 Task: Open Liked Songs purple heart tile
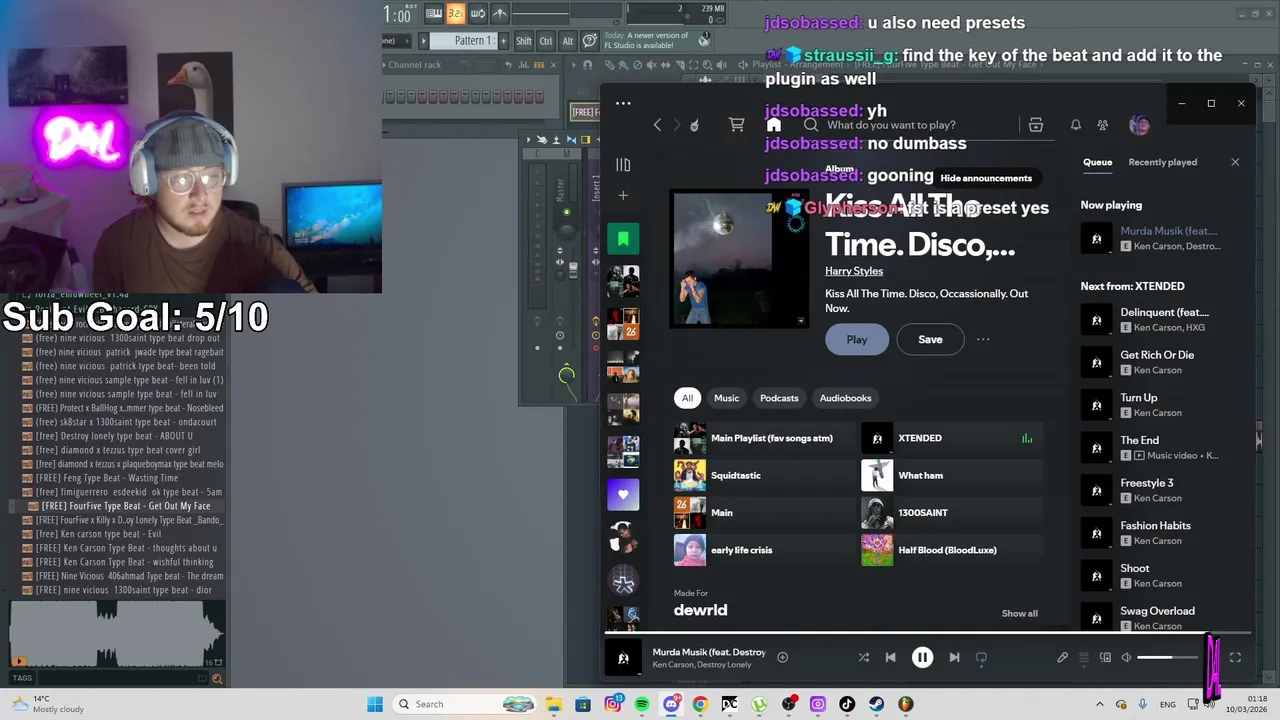pyautogui.click(x=623, y=494)
